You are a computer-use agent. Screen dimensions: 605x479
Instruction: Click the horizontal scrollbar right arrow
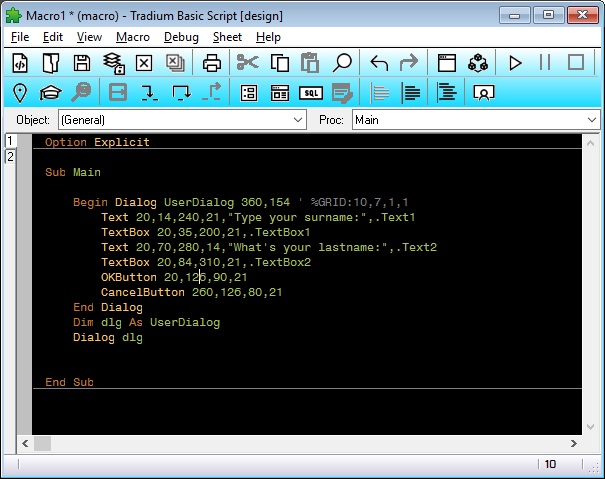574,443
